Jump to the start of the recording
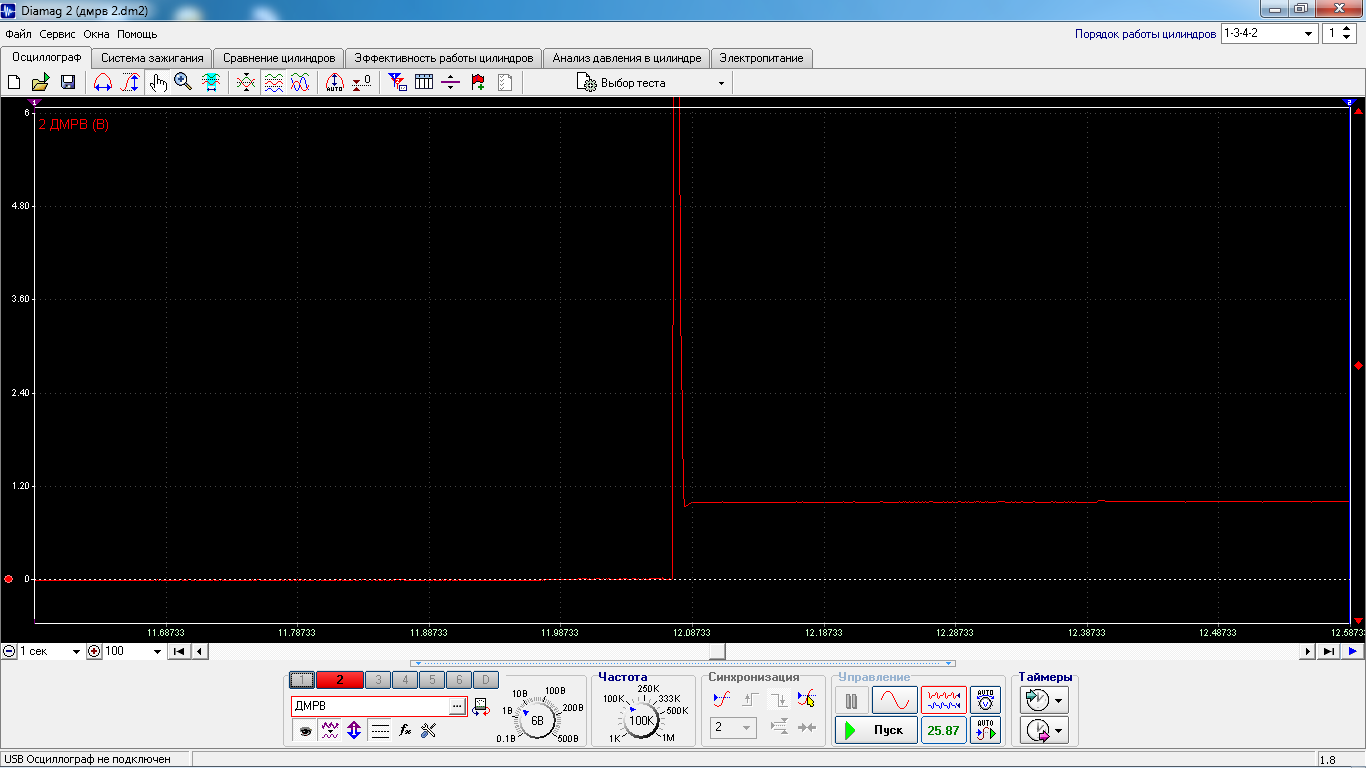Image resolution: width=1366 pixels, height=768 pixels. tap(179, 651)
